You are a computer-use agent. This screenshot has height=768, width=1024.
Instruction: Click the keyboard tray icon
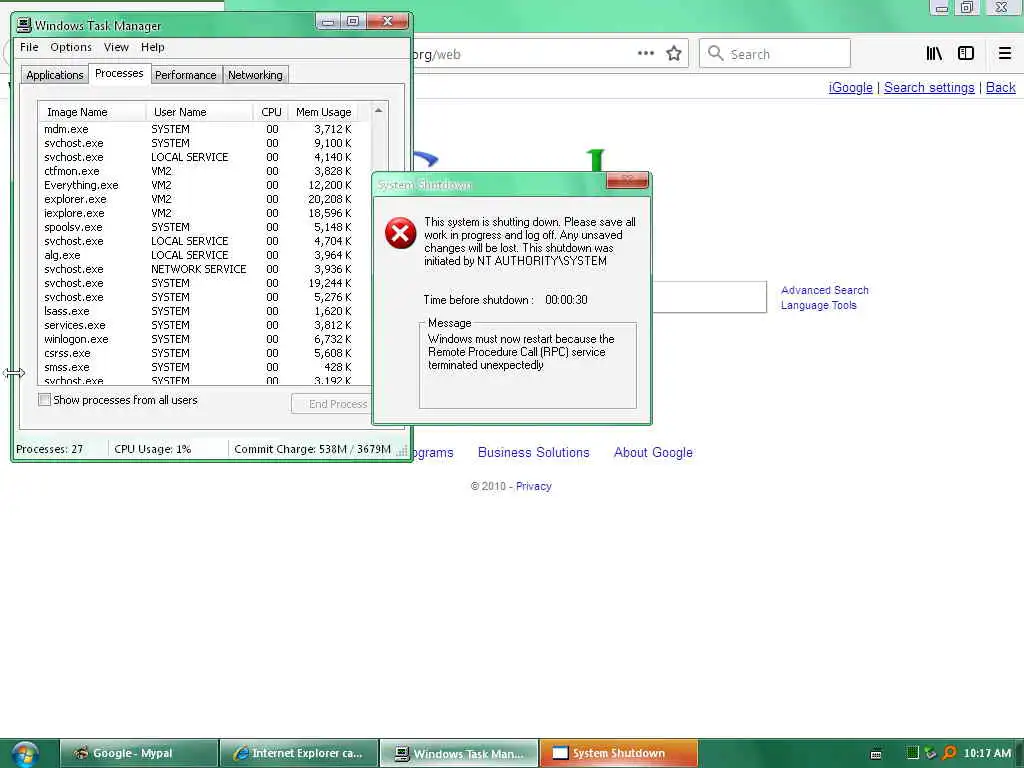coord(876,754)
